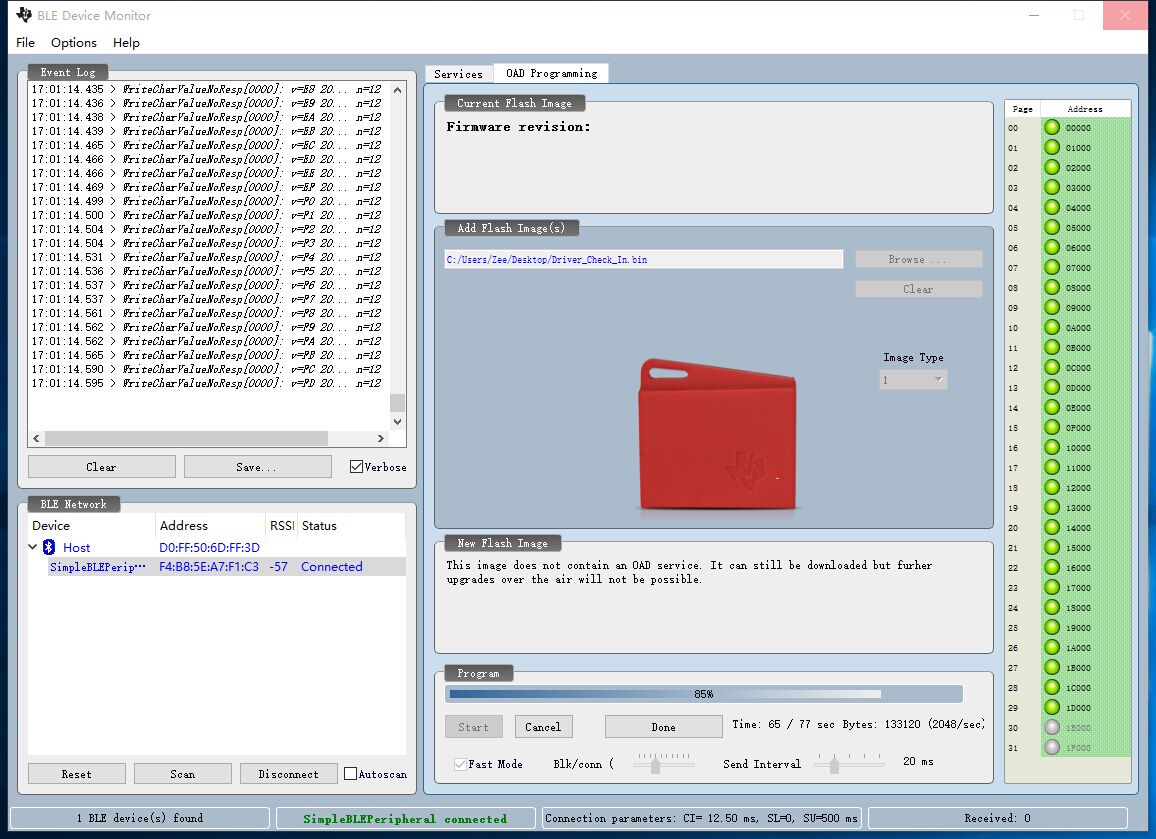Click the green LED for page 20
This screenshot has height=839, width=1156.
(x=1052, y=527)
